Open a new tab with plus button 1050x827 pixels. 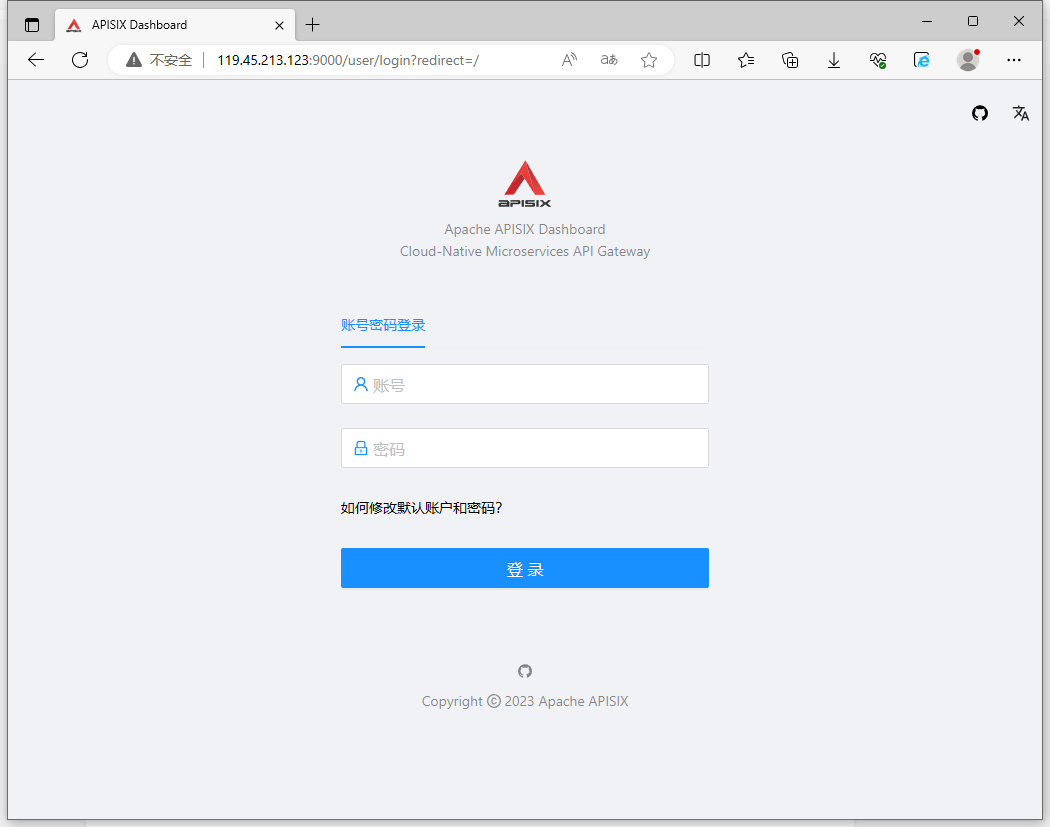click(313, 25)
